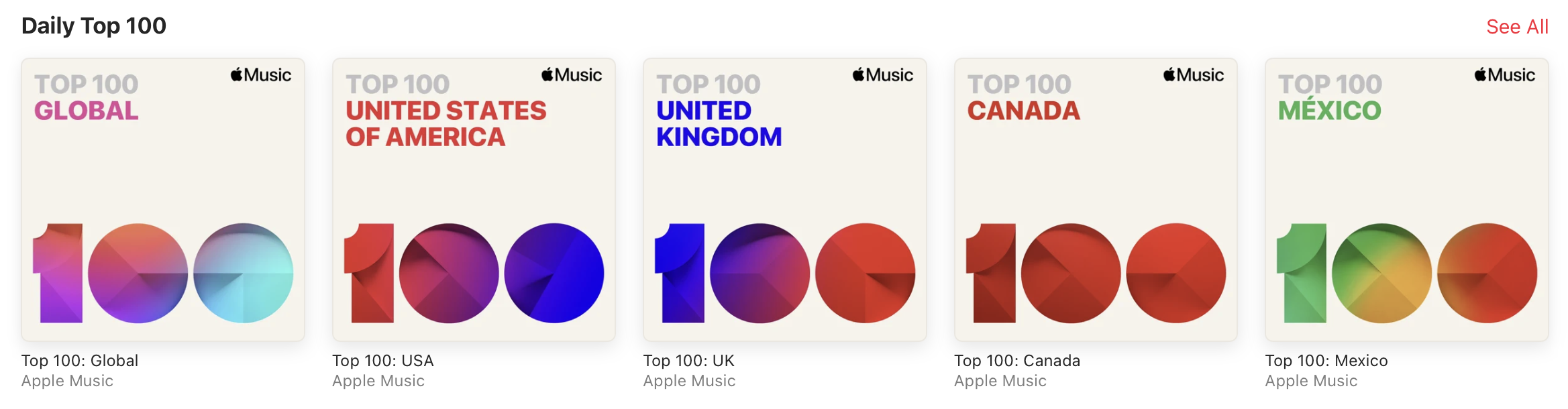Click the Apple Music logo on the Canada cover
This screenshot has width=1568, height=409.
coord(1194,75)
